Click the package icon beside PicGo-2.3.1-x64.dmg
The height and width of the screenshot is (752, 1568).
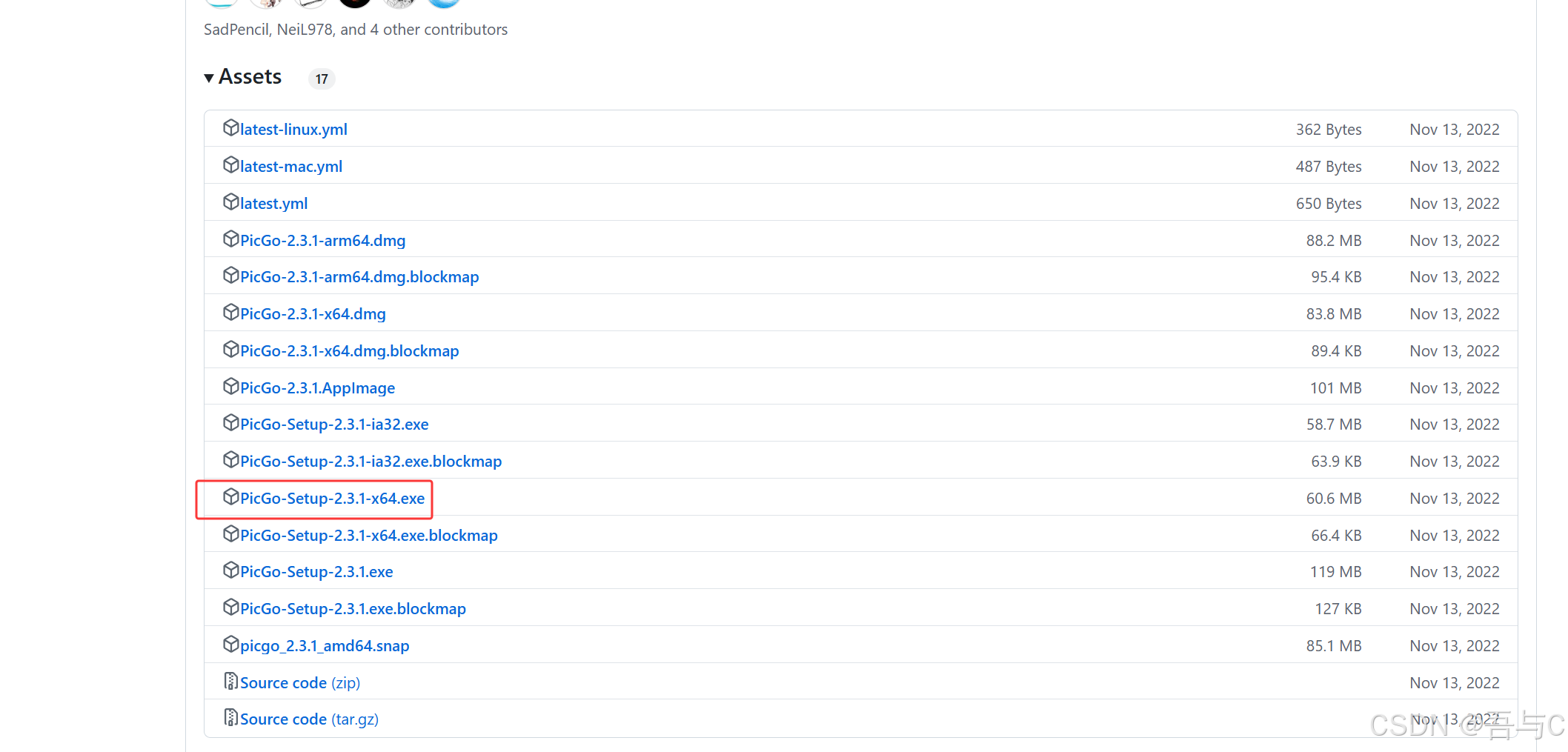point(230,313)
